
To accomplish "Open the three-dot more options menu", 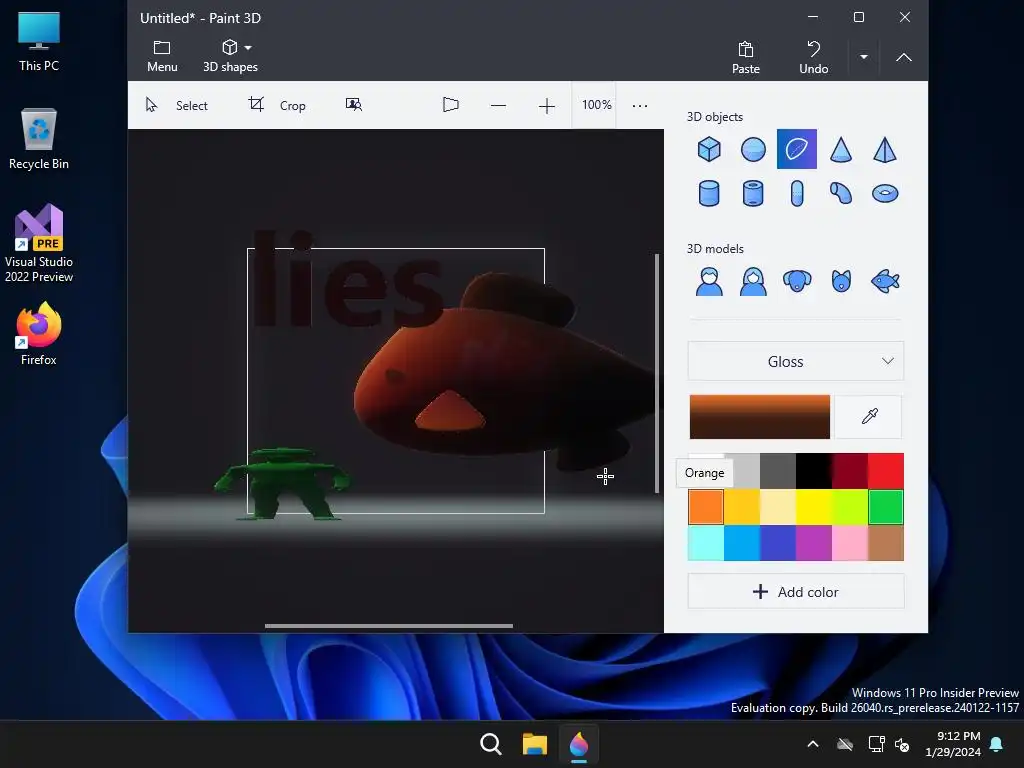I will tap(639, 105).
